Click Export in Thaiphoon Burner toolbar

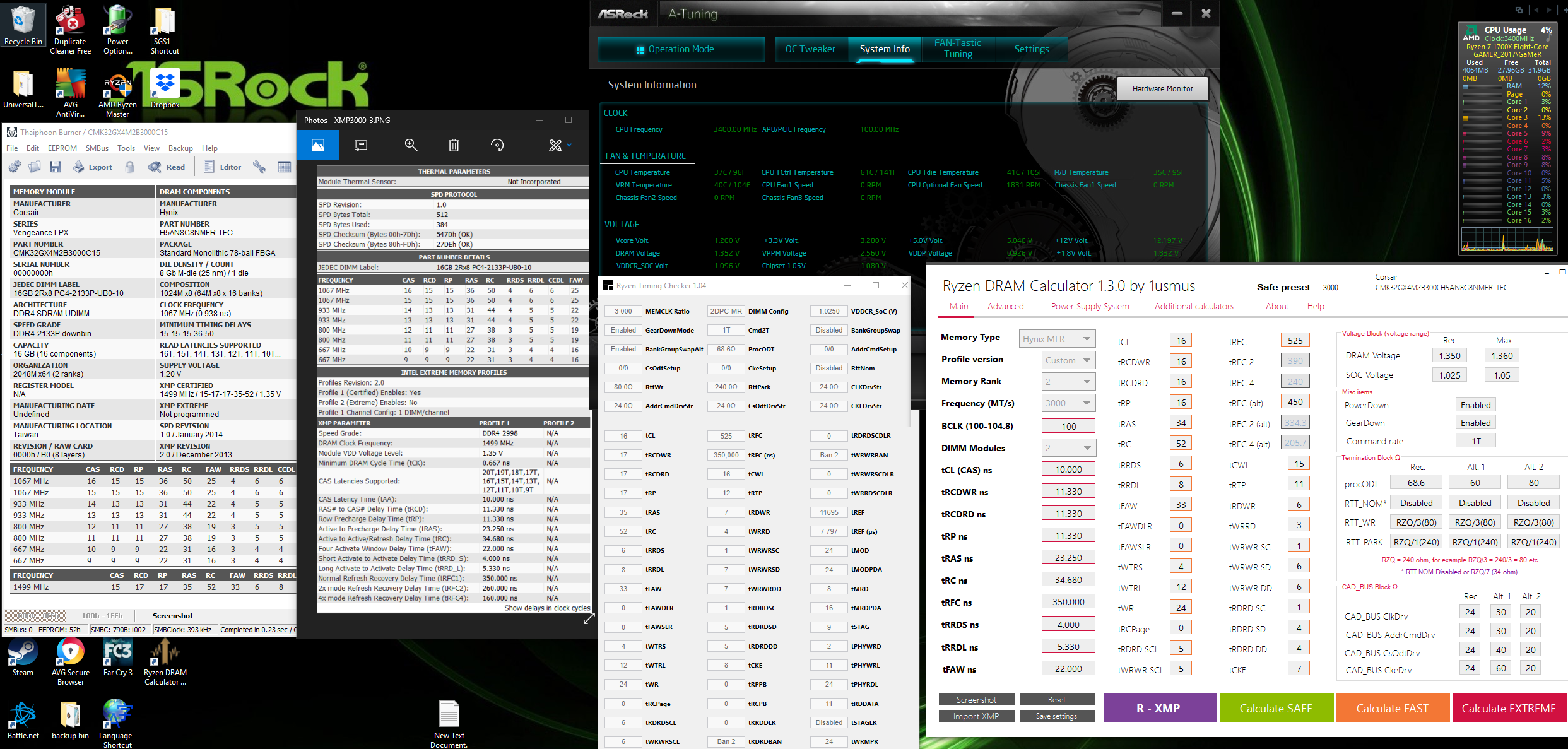click(x=93, y=167)
